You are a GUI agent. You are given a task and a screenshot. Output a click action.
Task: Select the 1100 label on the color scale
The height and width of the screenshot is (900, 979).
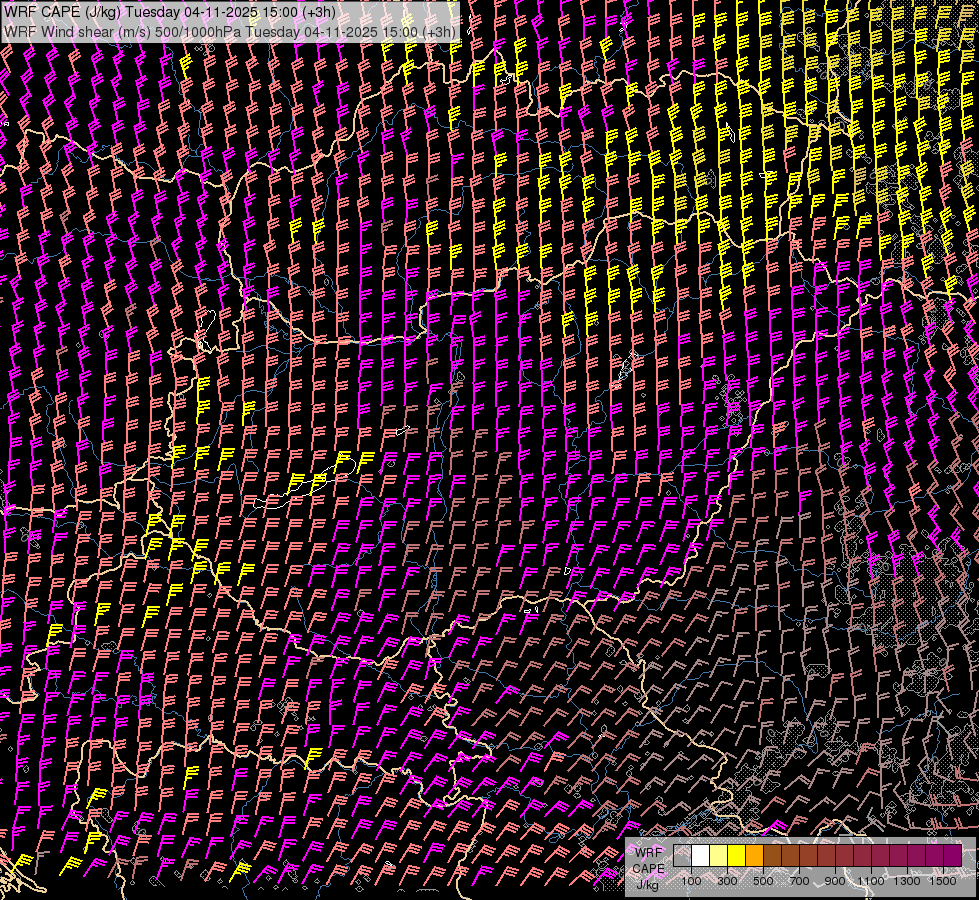pyautogui.click(x=871, y=881)
